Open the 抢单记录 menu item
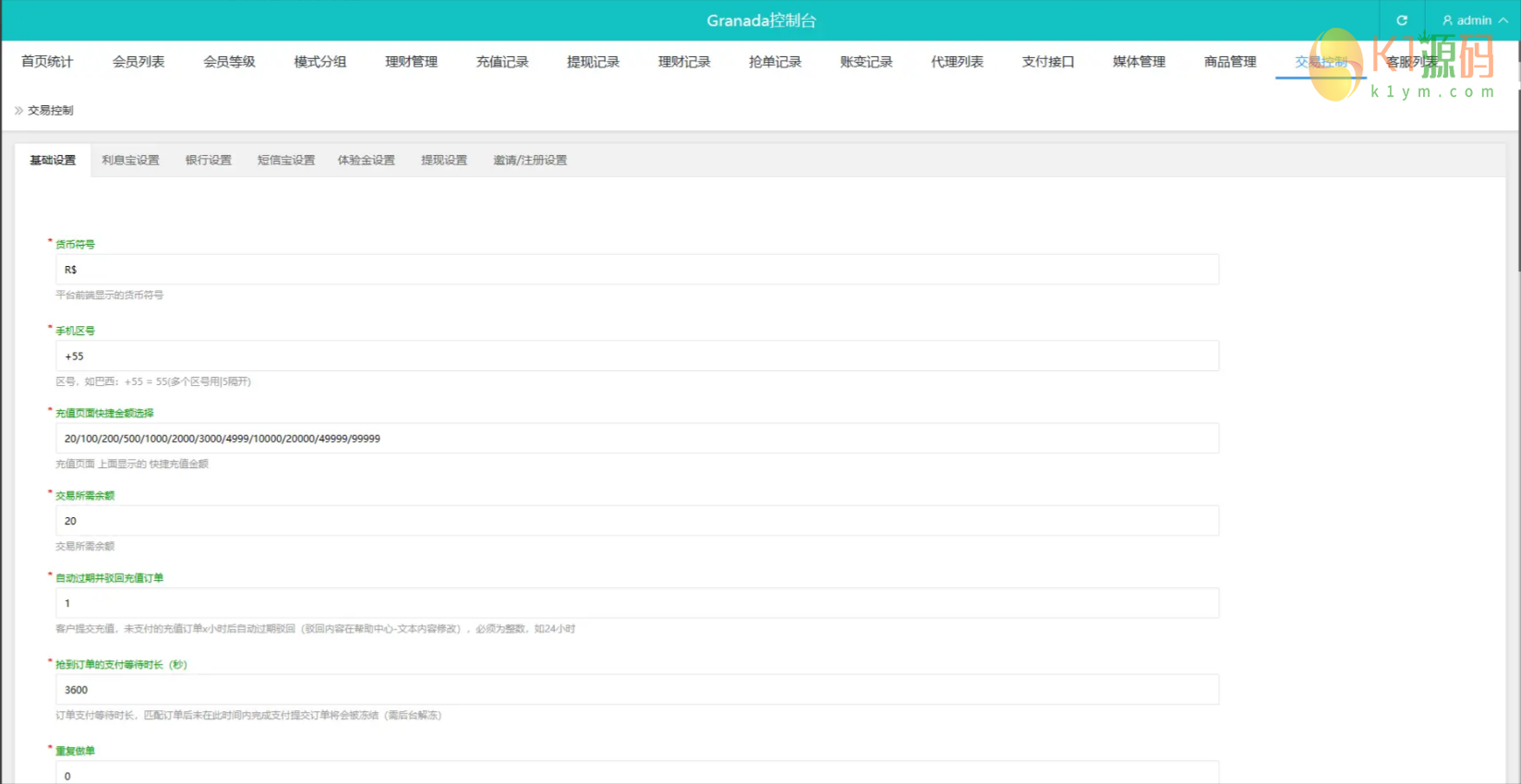 (x=775, y=62)
